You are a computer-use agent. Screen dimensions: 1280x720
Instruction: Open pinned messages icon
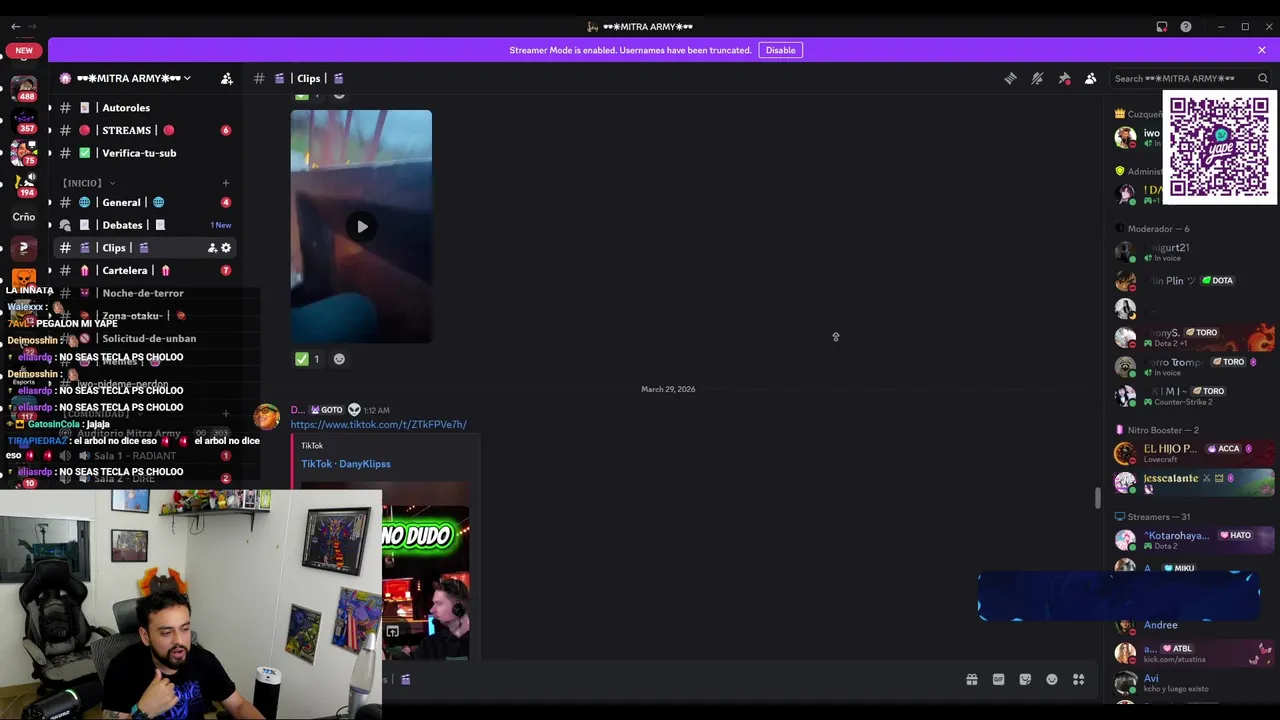click(x=1064, y=78)
